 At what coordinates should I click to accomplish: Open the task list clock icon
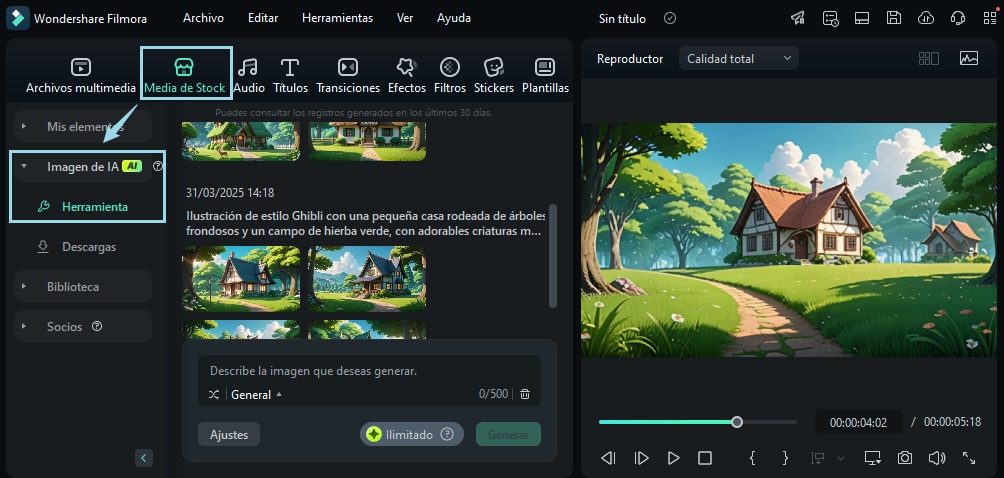coord(830,18)
